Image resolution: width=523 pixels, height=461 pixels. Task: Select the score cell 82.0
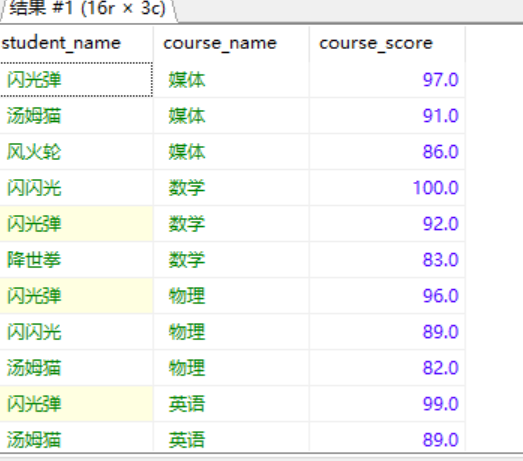coord(387,368)
